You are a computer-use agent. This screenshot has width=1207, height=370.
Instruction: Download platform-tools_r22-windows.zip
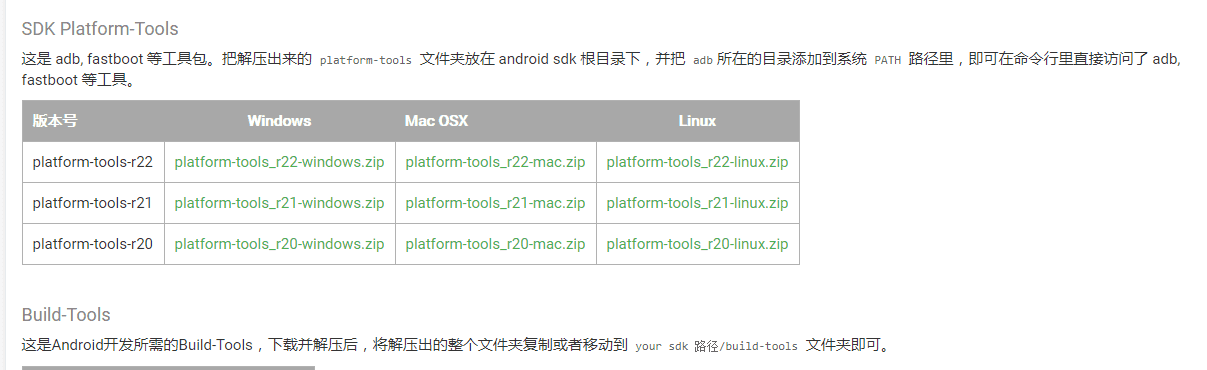pyautogui.click(x=279, y=162)
